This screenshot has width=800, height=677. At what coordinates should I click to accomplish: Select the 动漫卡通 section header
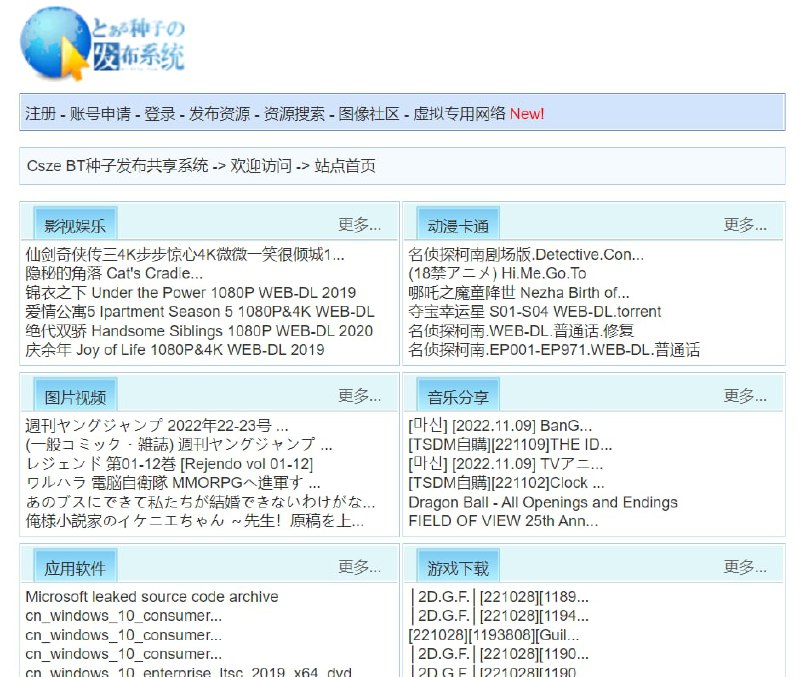(x=457, y=222)
